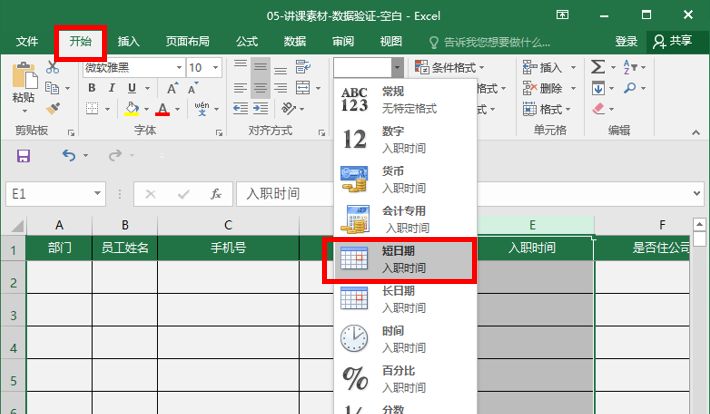710x414 pixels.
Task: Choose 数字 Number format option
Action: coord(405,140)
